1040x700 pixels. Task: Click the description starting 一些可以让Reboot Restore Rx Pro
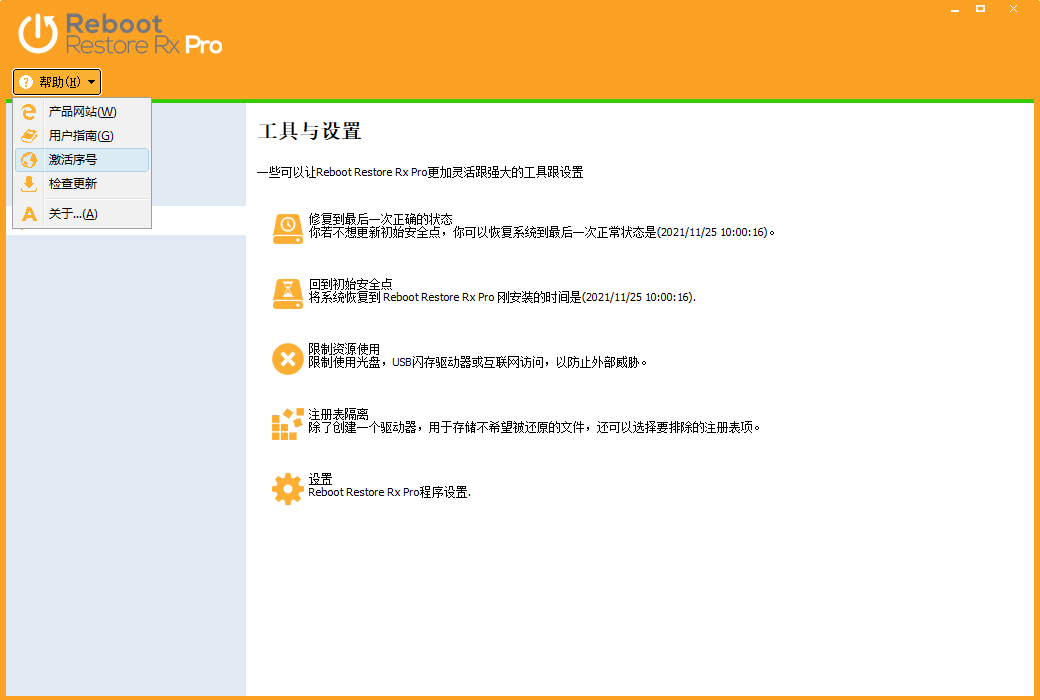click(420, 173)
